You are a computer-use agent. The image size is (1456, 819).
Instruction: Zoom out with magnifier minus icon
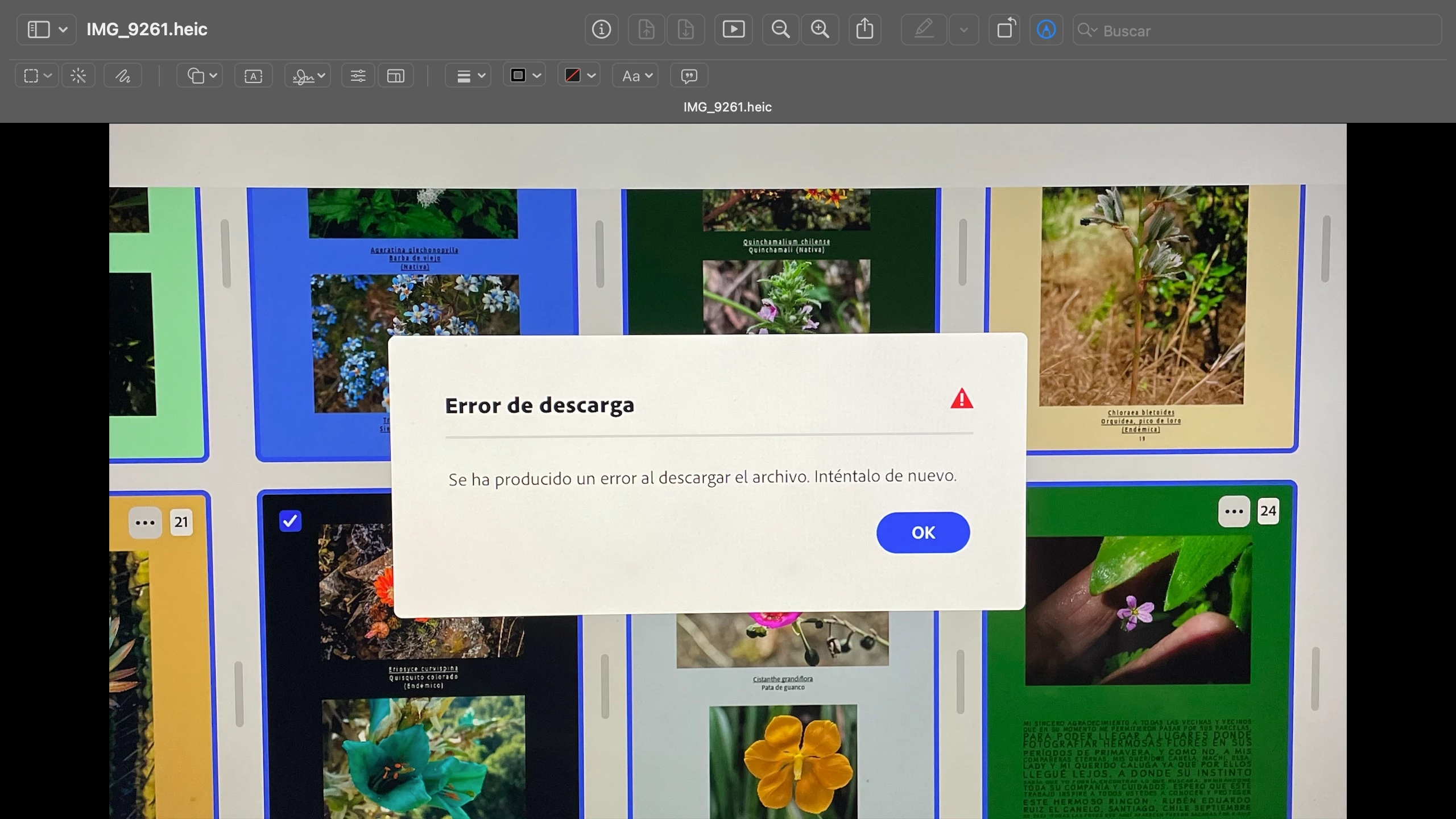(780, 29)
